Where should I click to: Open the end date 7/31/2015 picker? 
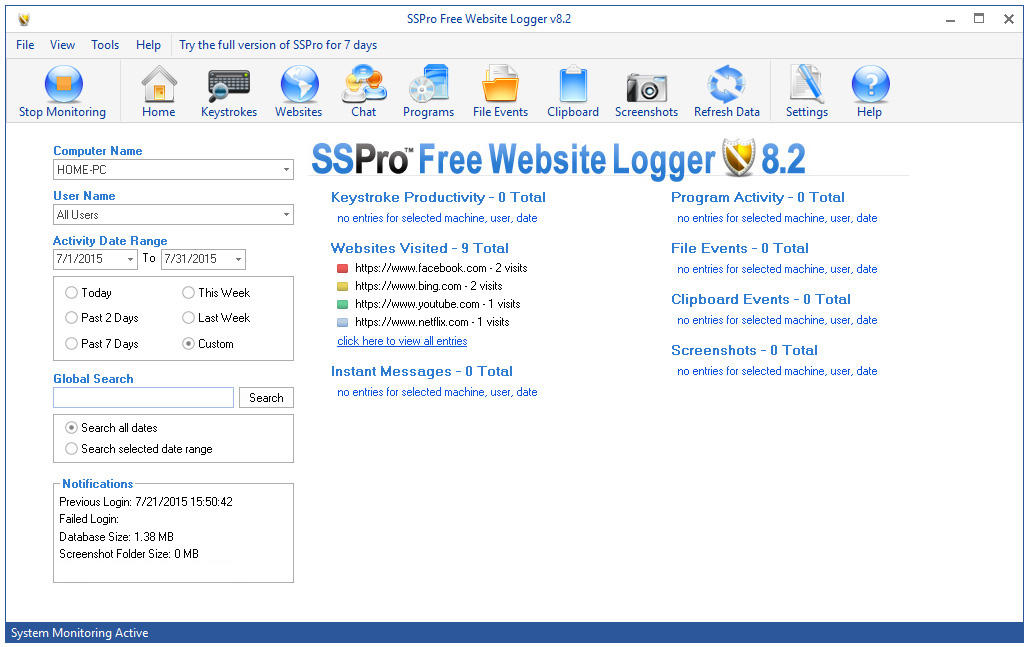(238, 259)
